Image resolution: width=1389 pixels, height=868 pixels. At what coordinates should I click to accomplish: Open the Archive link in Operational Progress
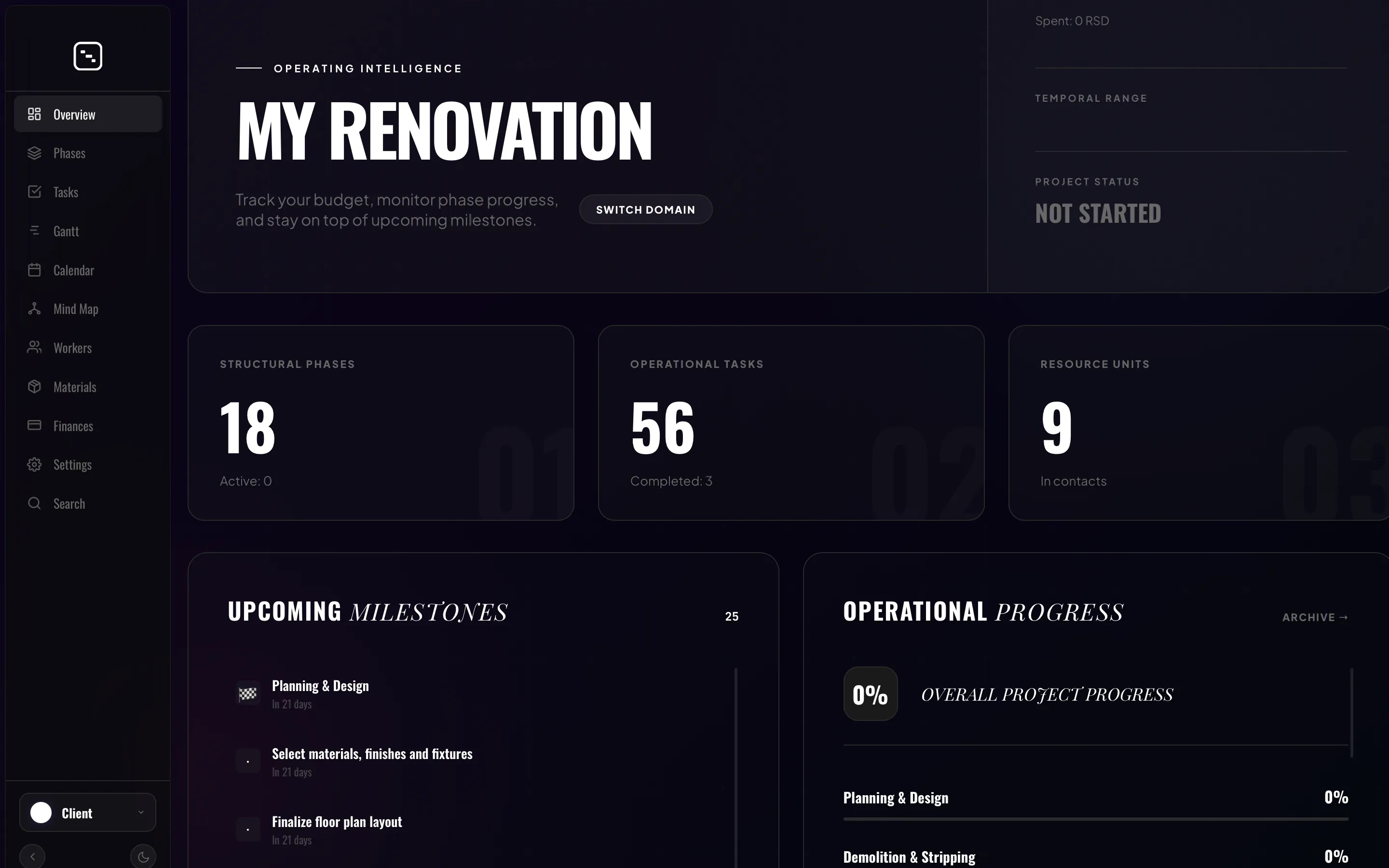pos(1314,617)
